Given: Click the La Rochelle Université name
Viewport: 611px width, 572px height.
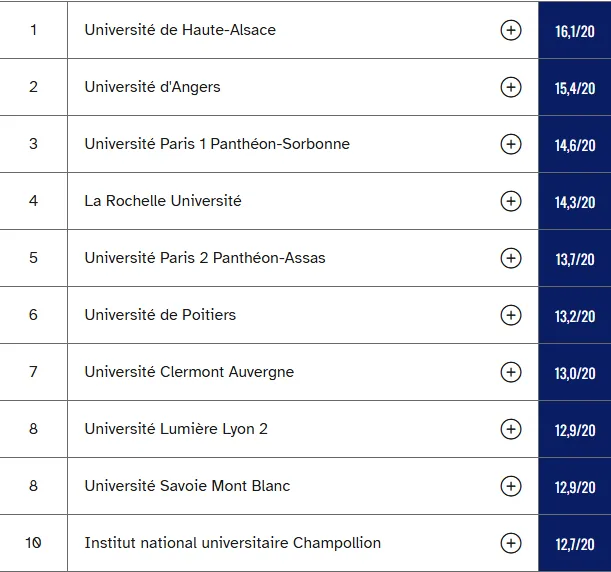Looking at the screenshot, I should tap(163, 201).
